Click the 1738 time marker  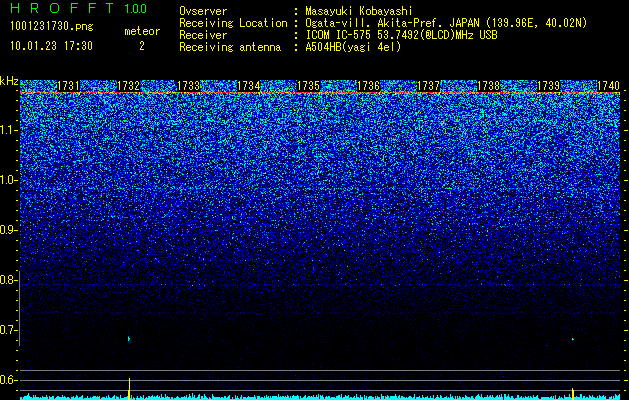489,86
